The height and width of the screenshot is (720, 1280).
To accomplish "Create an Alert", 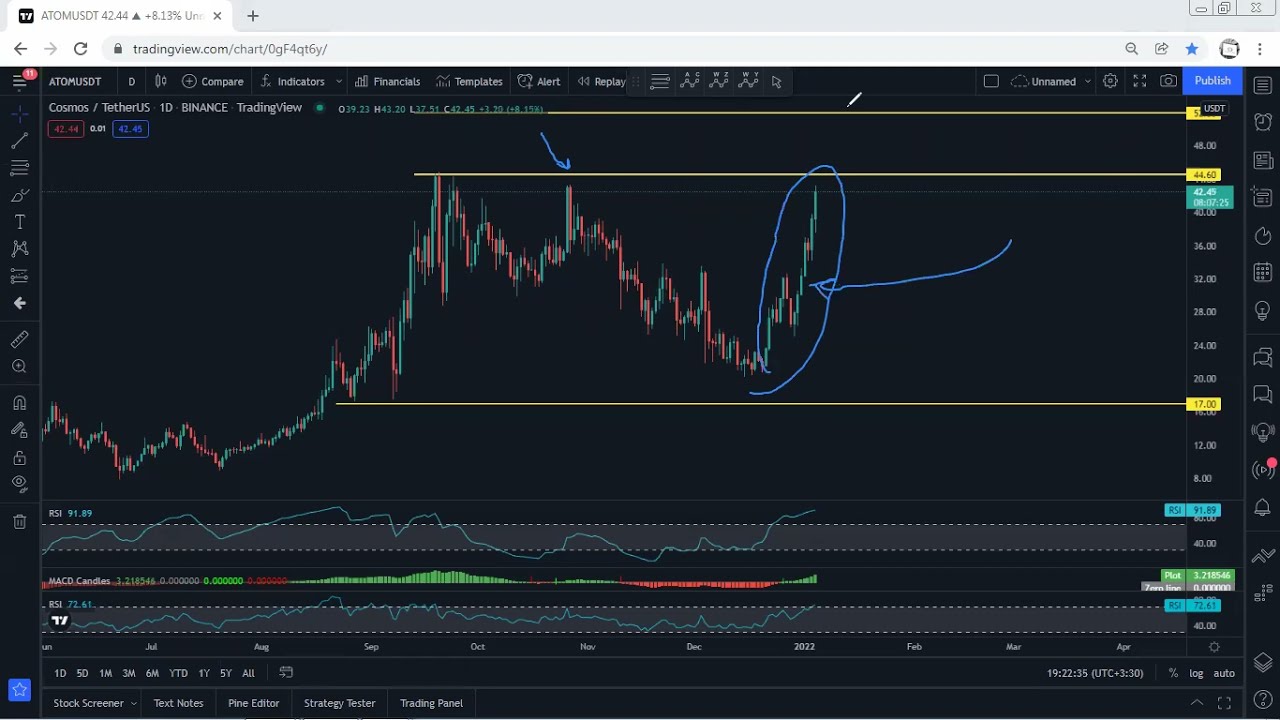I will (x=539, y=81).
